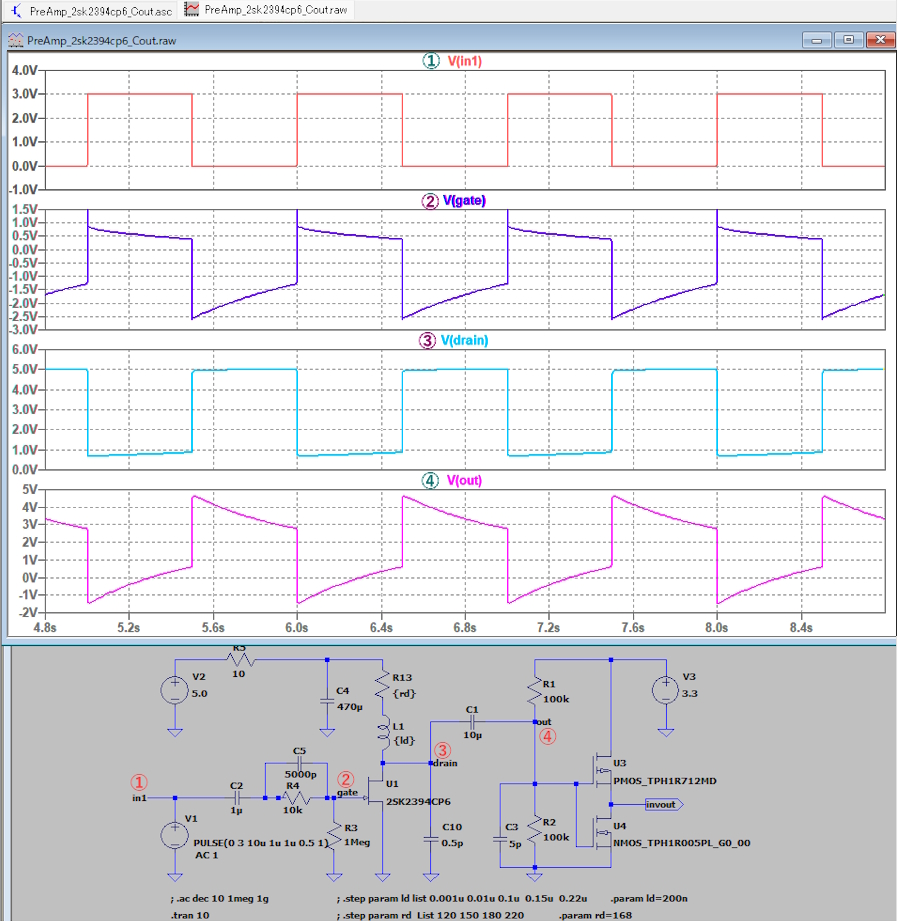Click the 'drain' net label in schematic
Viewport: 898px width, 921px height.
click(445, 763)
